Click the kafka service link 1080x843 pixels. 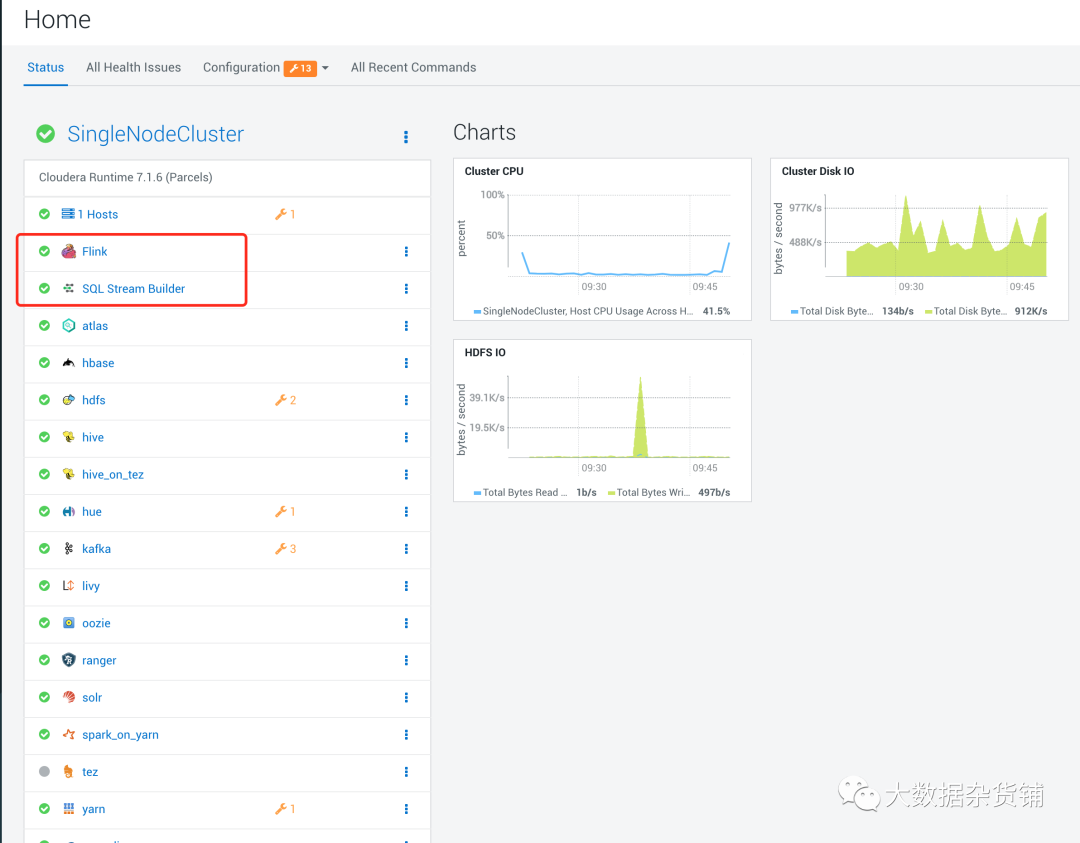click(x=96, y=549)
